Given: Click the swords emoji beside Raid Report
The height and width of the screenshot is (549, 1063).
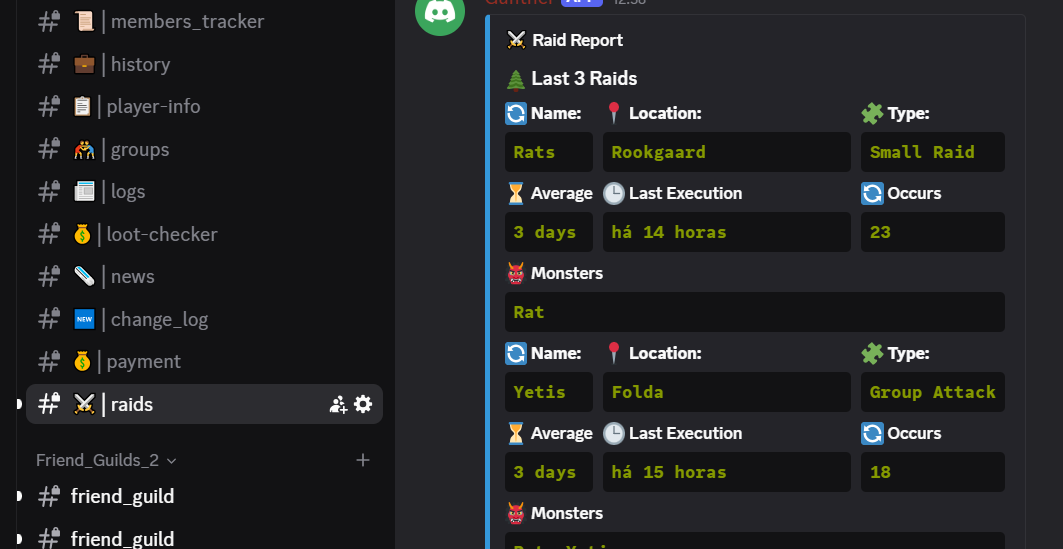Looking at the screenshot, I should pyautogui.click(x=516, y=40).
